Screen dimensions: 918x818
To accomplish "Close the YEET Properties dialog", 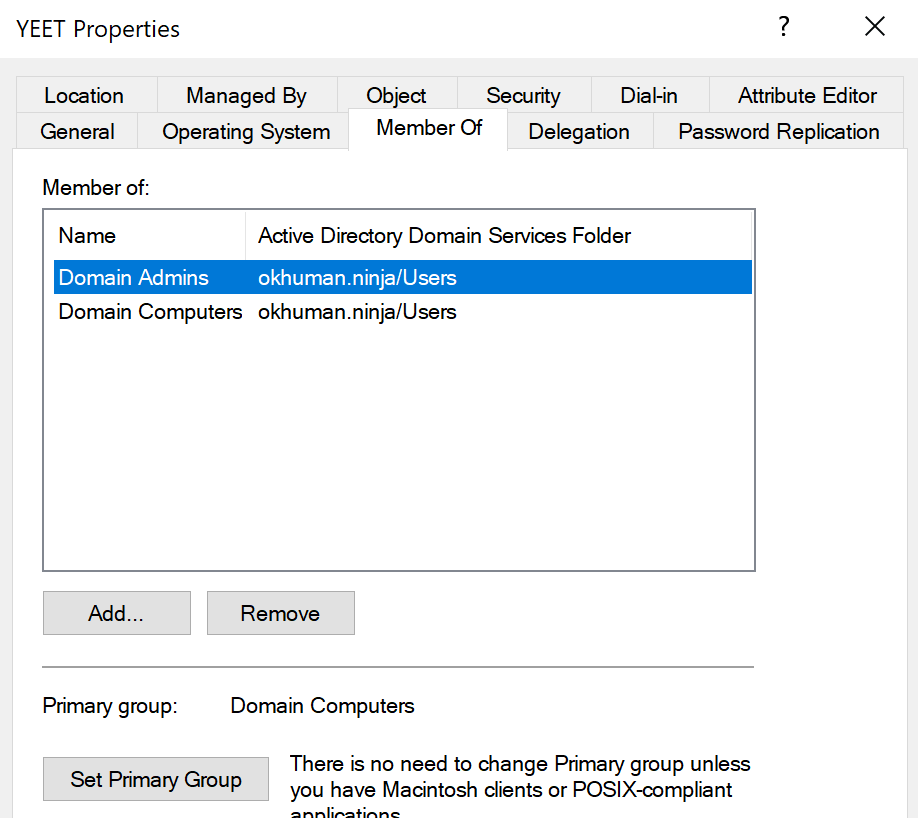I will coord(875,28).
